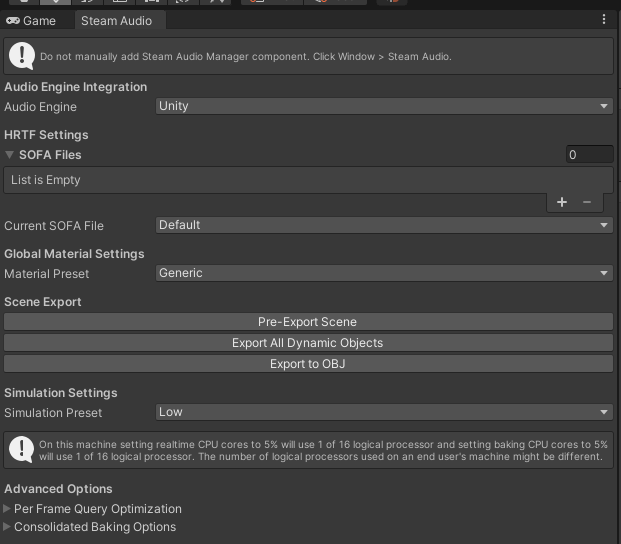621x544 pixels.
Task: Click the Steam Audio Manager warning icon
Action: pyautogui.click(x=22, y=56)
